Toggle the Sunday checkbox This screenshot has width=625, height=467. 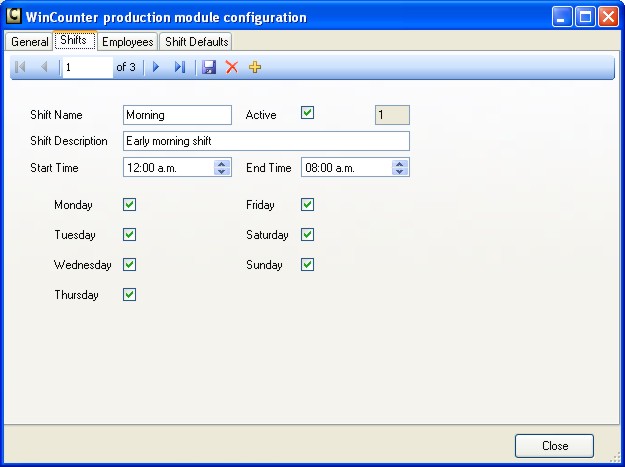click(307, 265)
